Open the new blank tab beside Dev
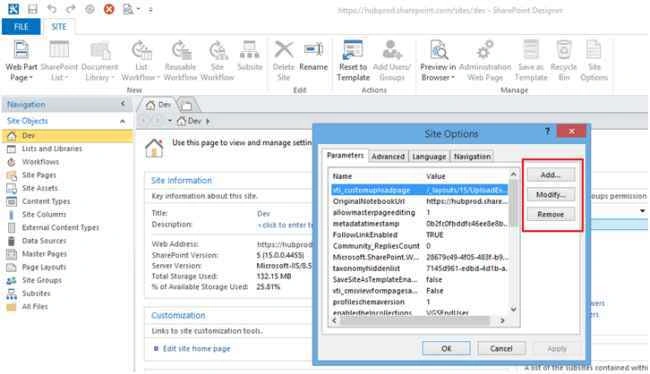The width and height of the screenshot is (650, 374). (x=188, y=106)
